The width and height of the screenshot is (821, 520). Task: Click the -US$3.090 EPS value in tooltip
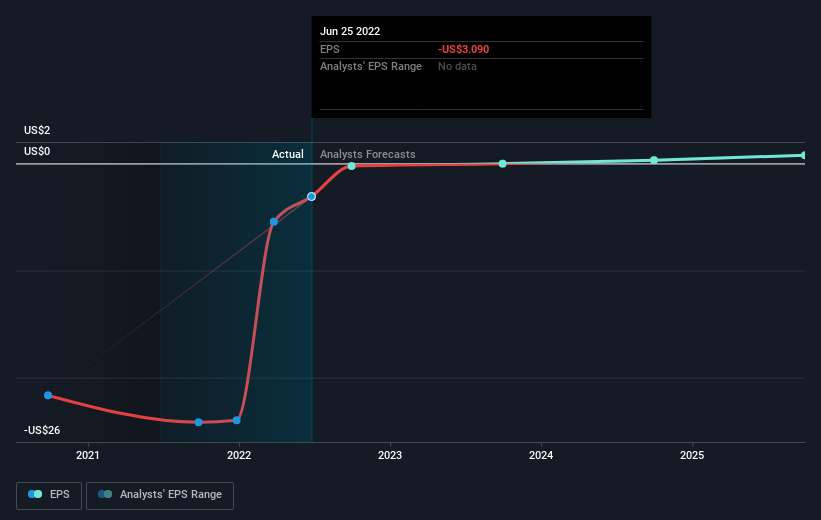click(463, 49)
